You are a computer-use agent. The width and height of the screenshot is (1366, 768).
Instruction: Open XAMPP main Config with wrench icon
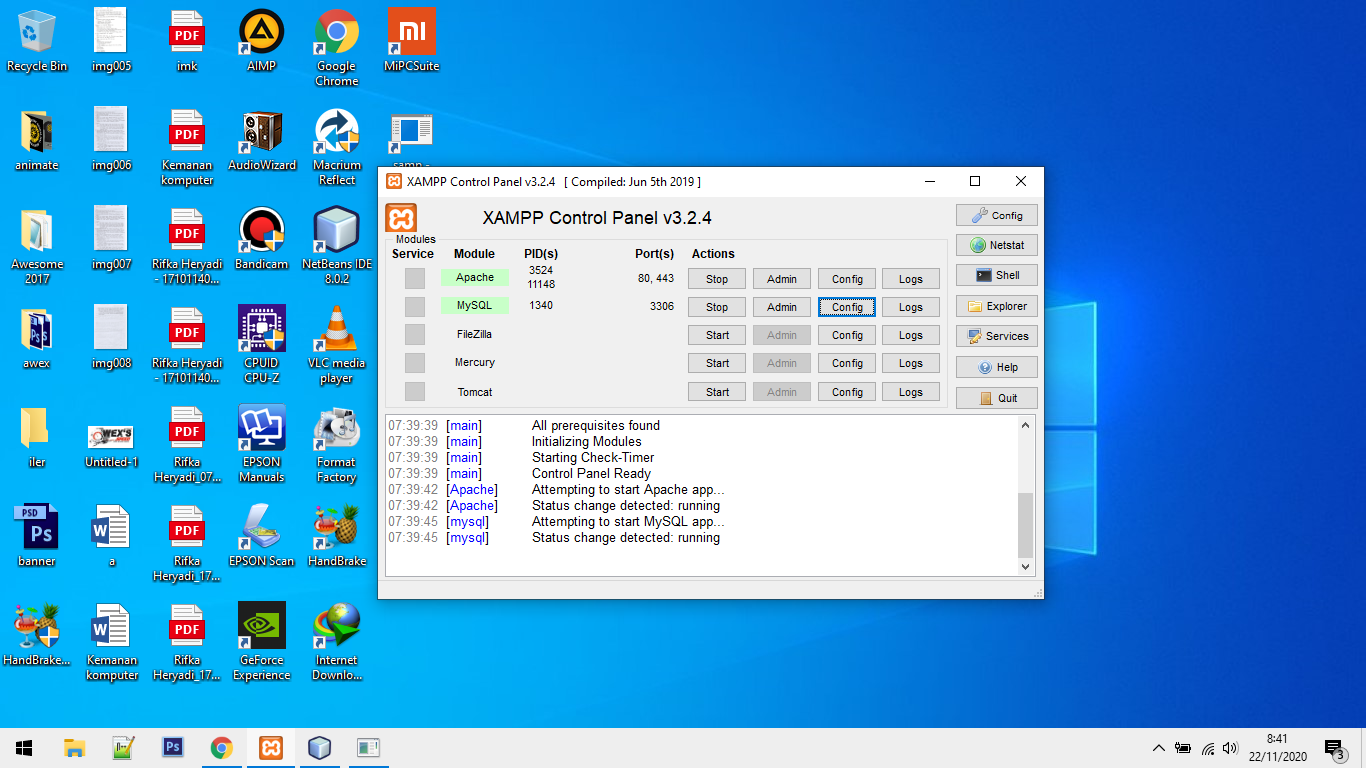tap(997, 215)
